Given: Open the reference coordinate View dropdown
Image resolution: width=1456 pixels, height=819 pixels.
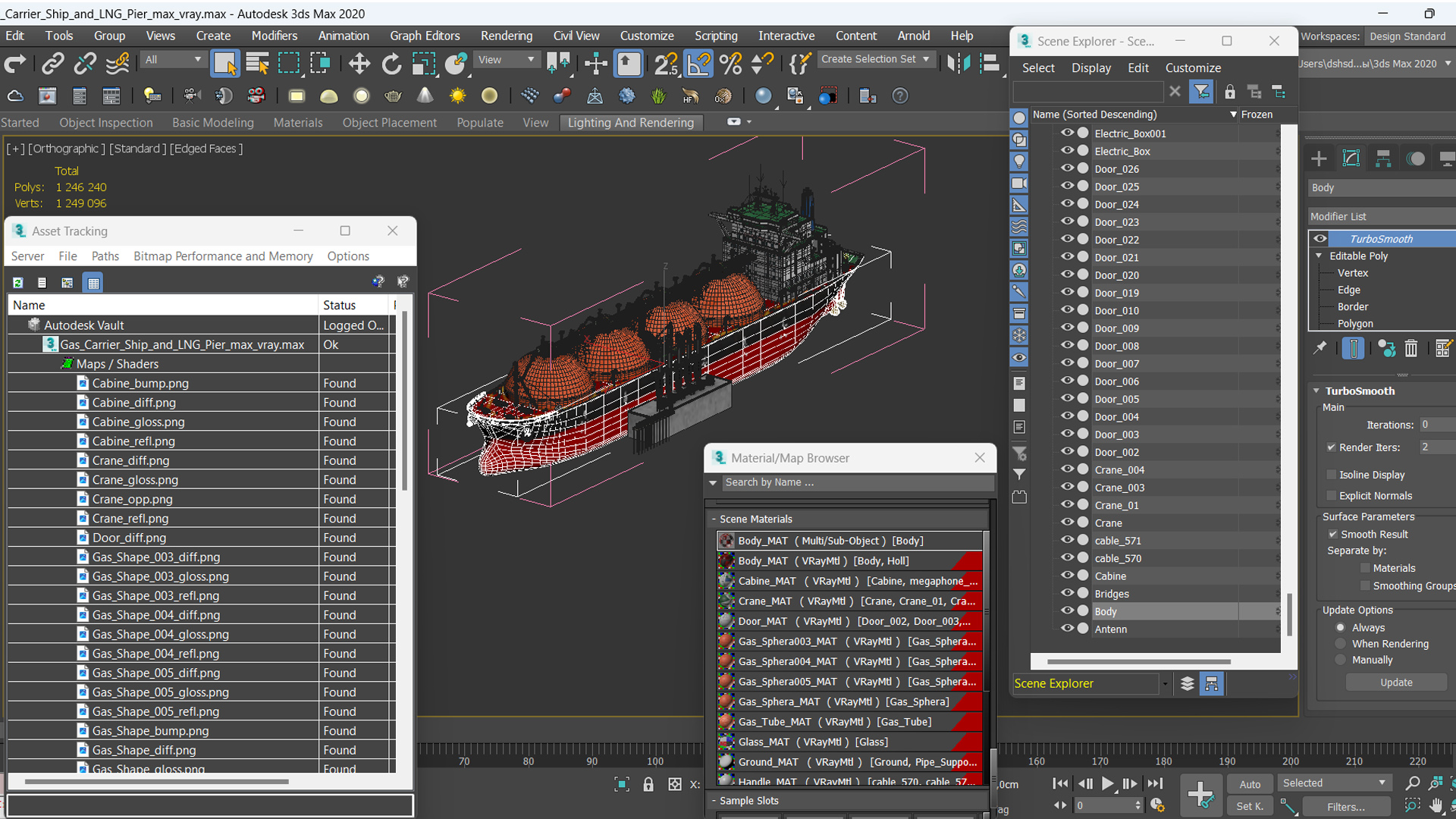Looking at the screenshot, I should [x=506, y=60].
